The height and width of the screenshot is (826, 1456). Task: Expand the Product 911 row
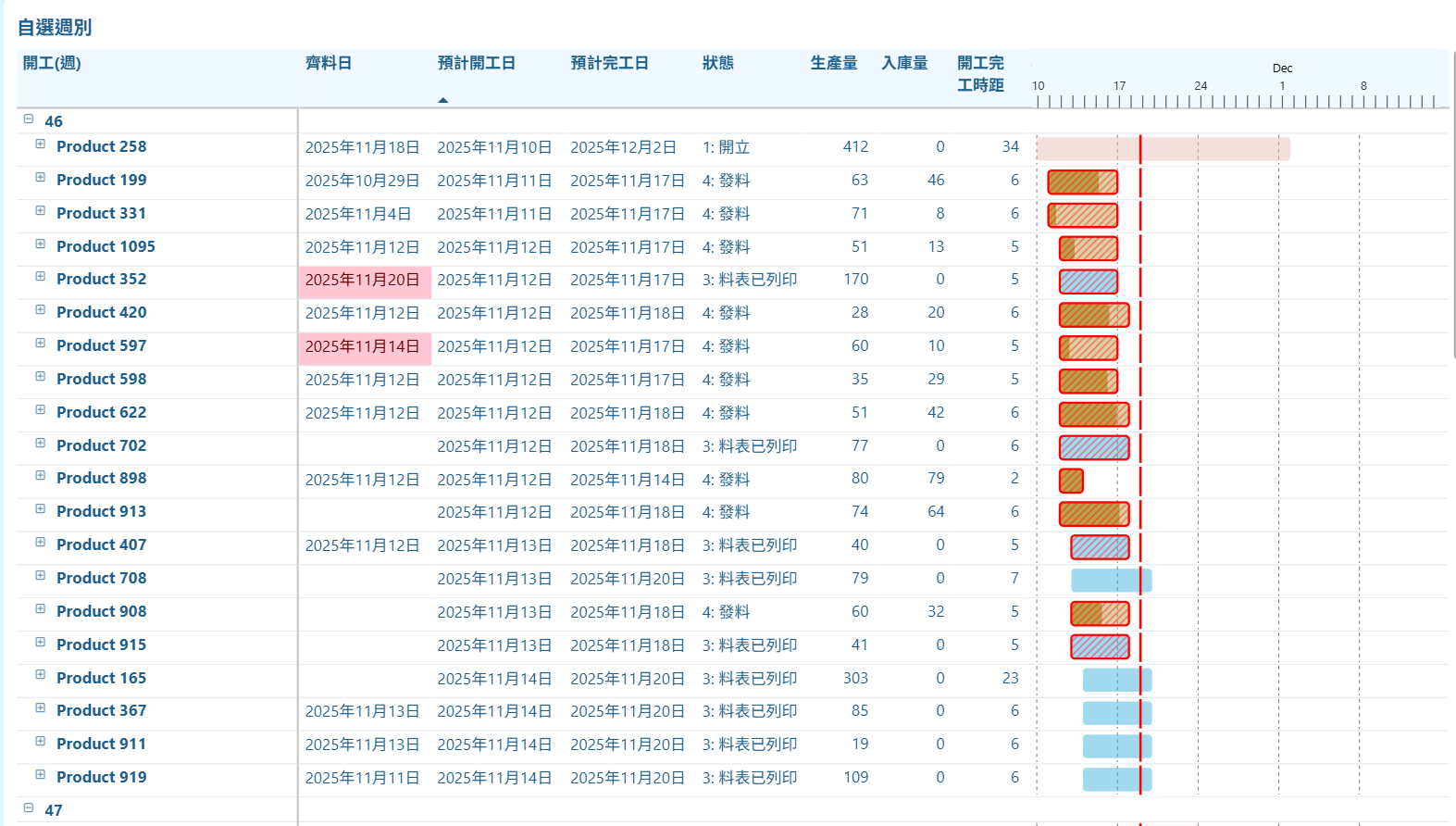[x=41, y=742]
